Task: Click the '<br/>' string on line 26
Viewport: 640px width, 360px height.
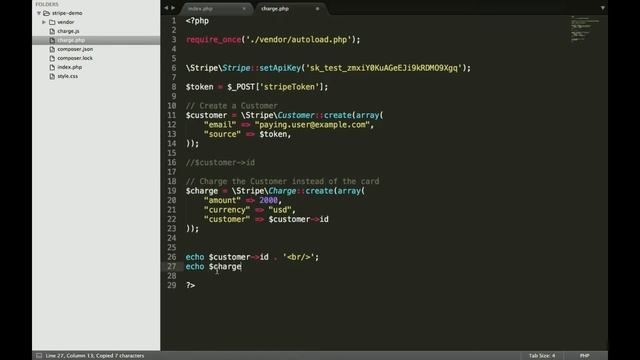Action: pos(298,257)
